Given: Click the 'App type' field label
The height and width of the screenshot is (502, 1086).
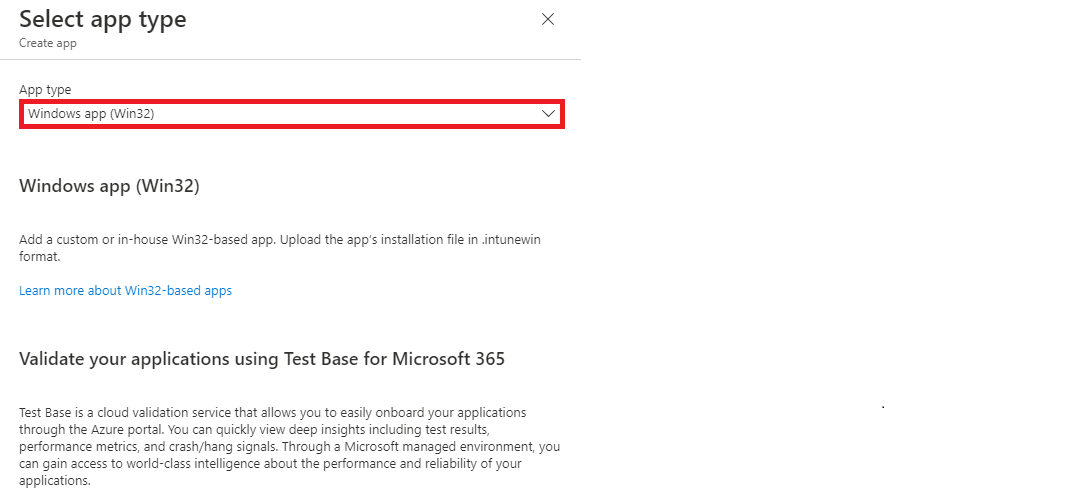Looking at the screenshot, I should pyautogui.click(x=45, y=90).
